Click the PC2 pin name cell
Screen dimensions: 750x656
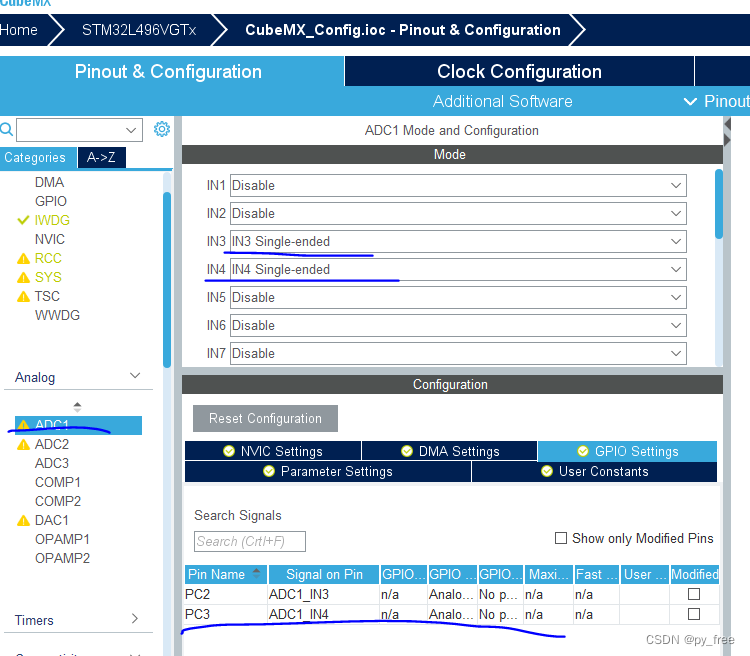(x=226, y=594)
